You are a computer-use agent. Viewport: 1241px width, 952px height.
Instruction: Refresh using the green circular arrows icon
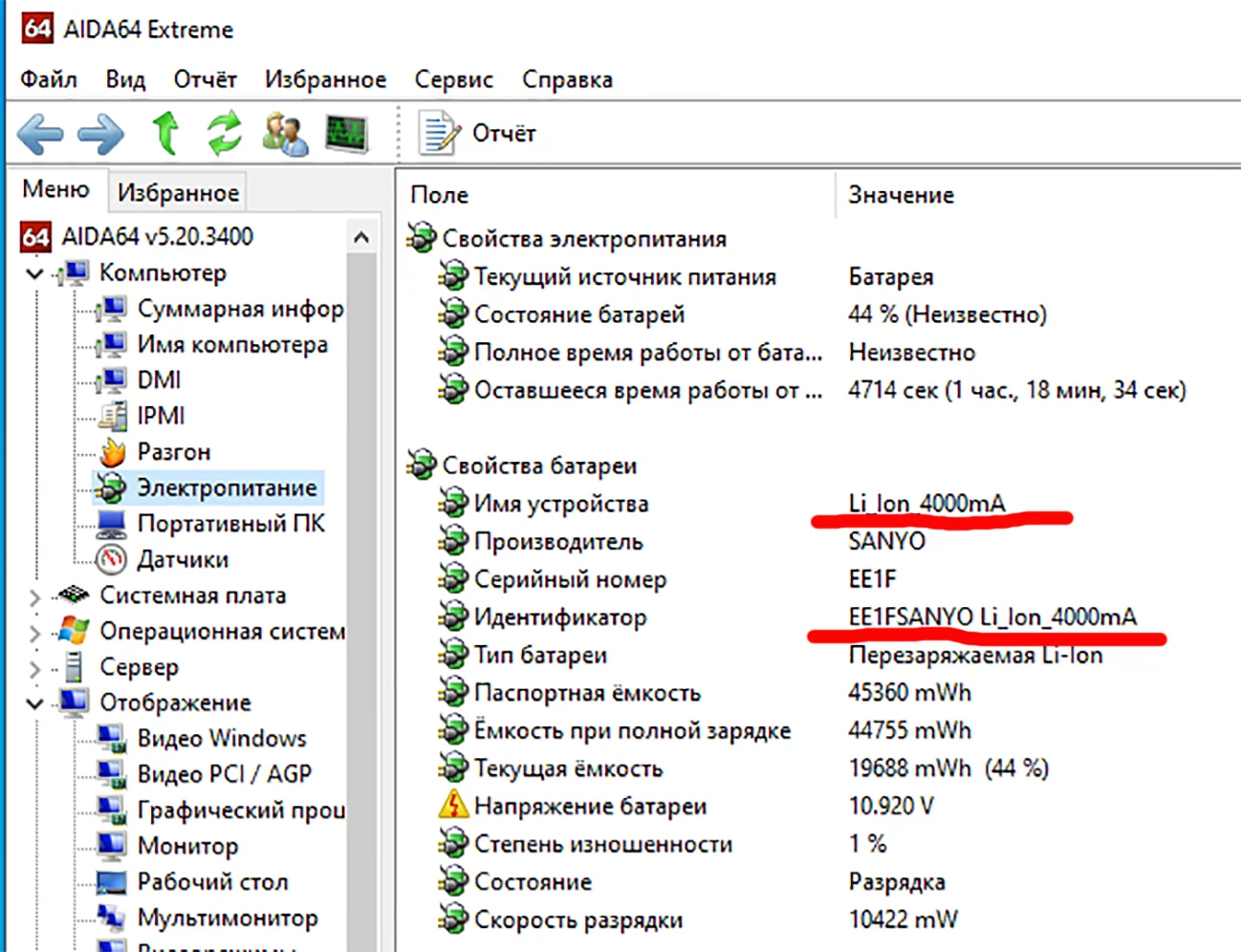tap(225, 133)
